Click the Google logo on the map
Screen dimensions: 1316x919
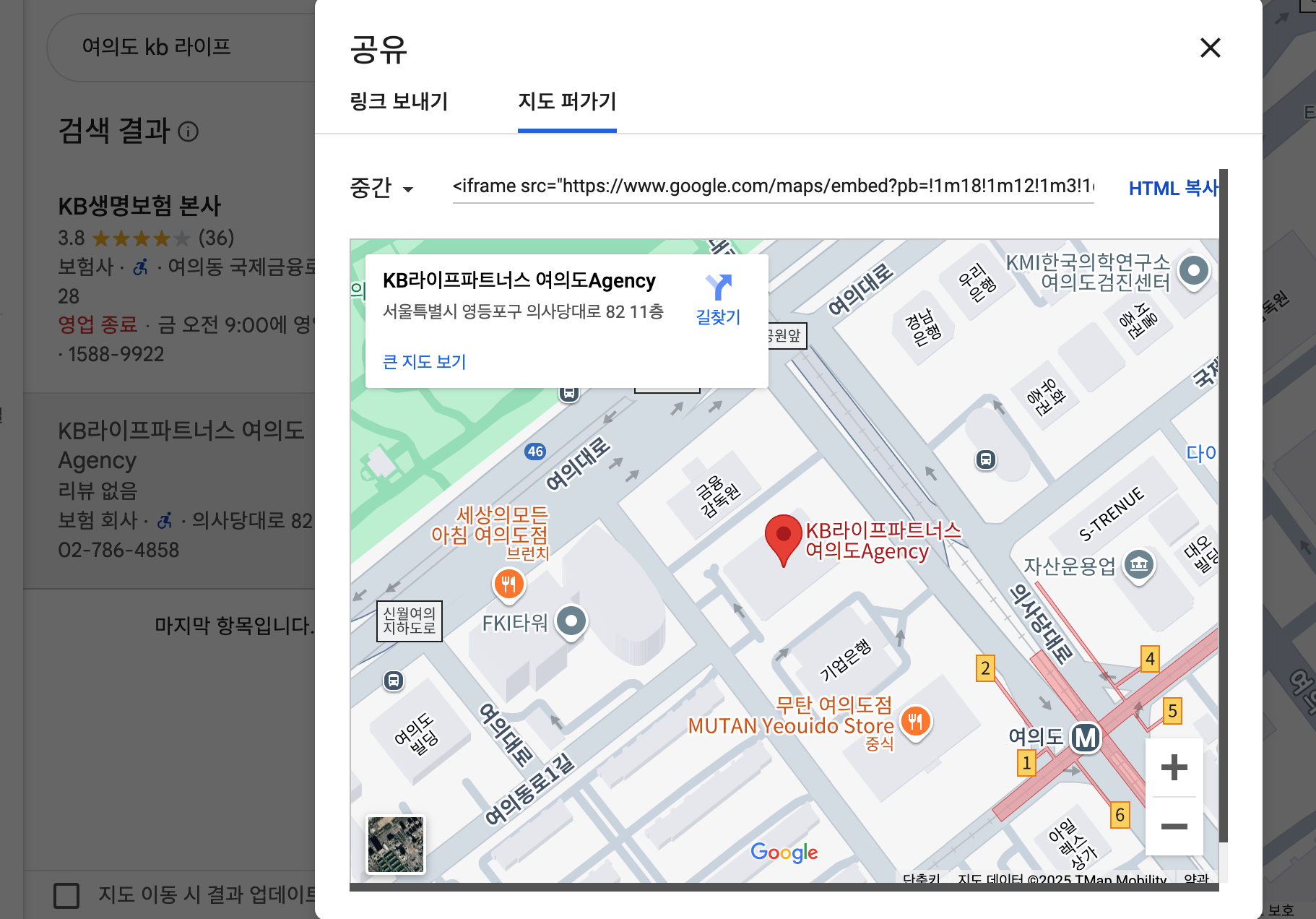(x=784, y=853)
